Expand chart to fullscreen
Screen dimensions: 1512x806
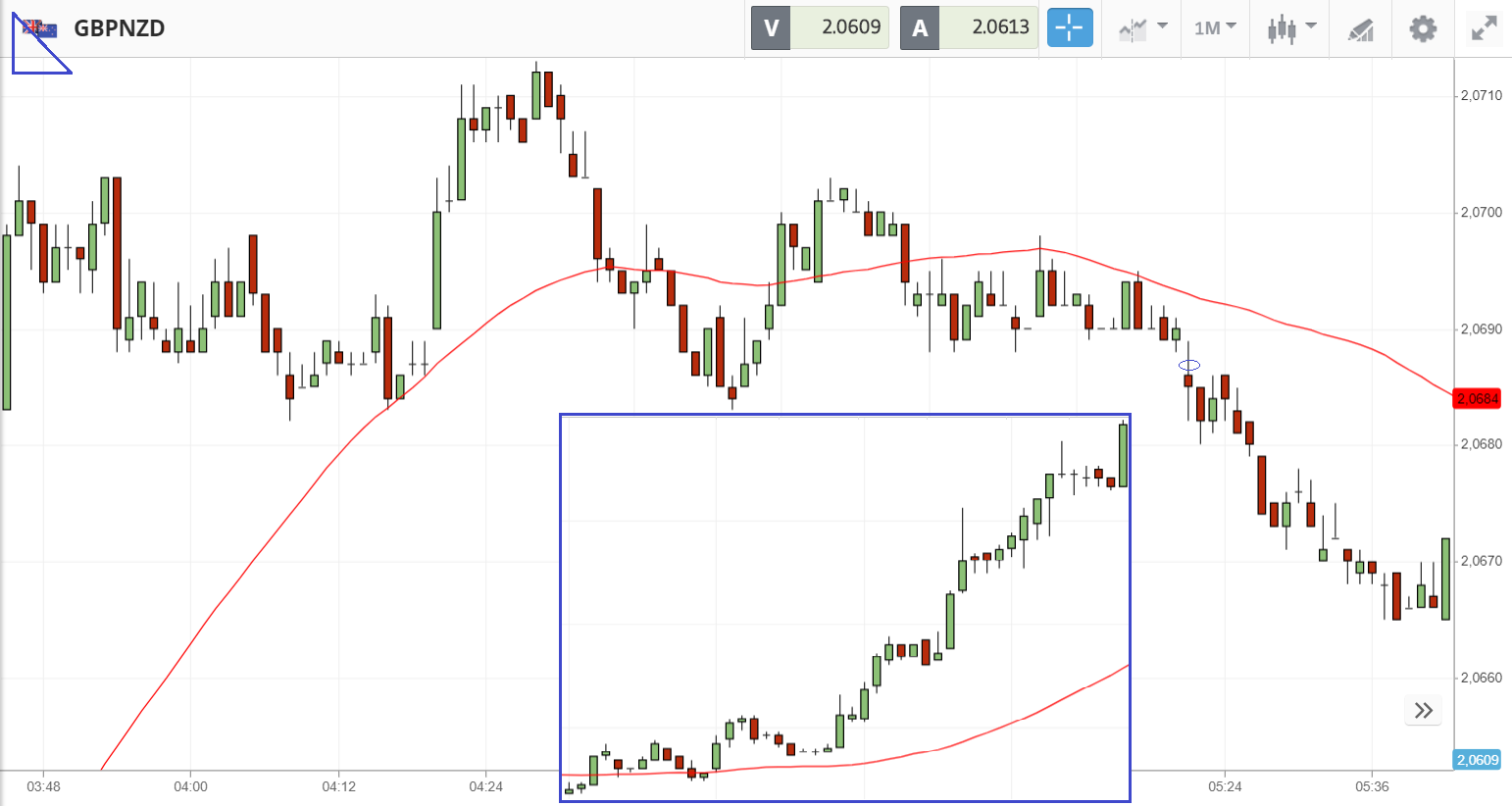[x=1485, y=28]
